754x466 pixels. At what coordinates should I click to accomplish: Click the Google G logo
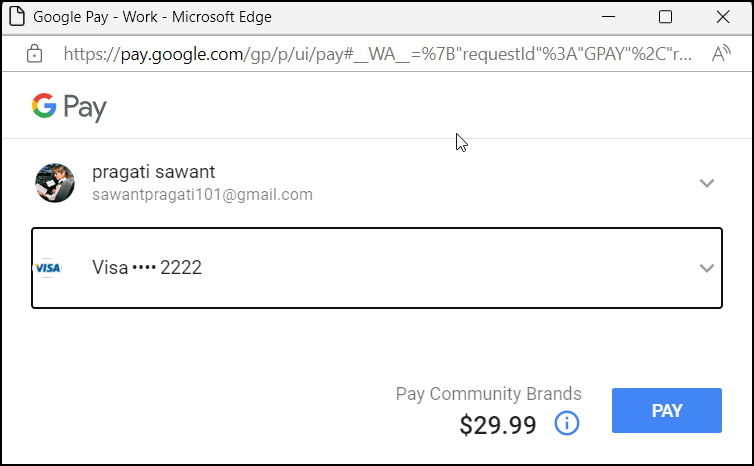(43, 106)
